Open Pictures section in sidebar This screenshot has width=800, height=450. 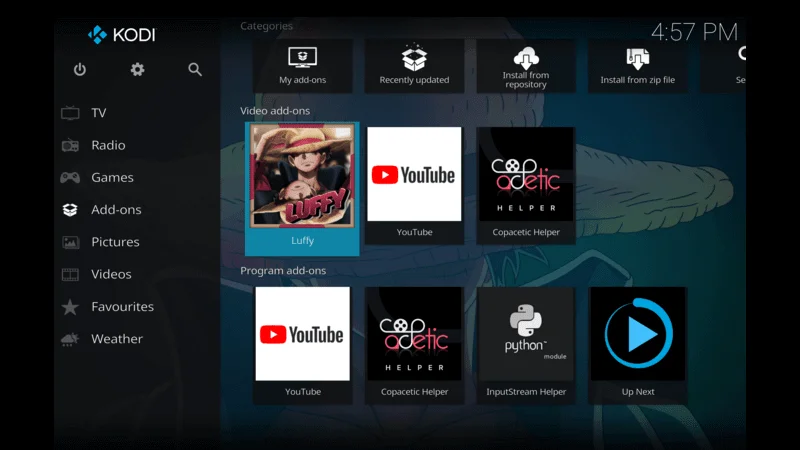coord(115,242)
